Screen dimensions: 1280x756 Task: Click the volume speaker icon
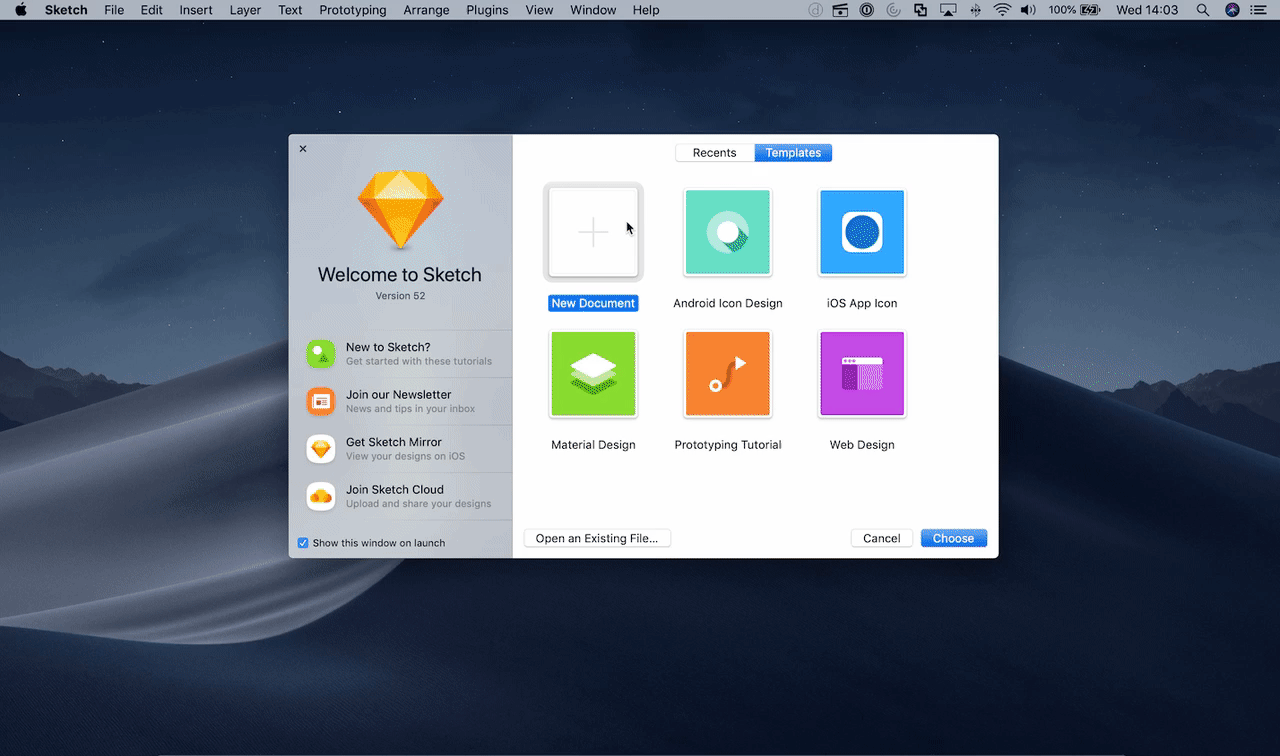(1028, 10)
